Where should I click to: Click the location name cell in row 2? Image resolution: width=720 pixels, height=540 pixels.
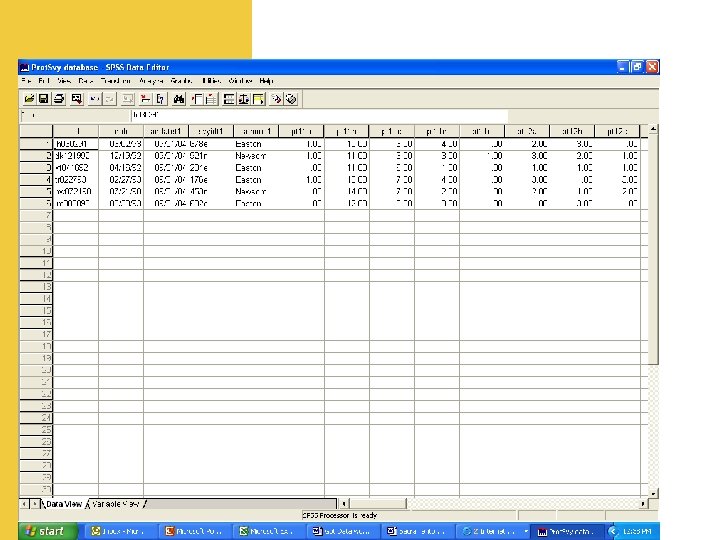[256, 156]
